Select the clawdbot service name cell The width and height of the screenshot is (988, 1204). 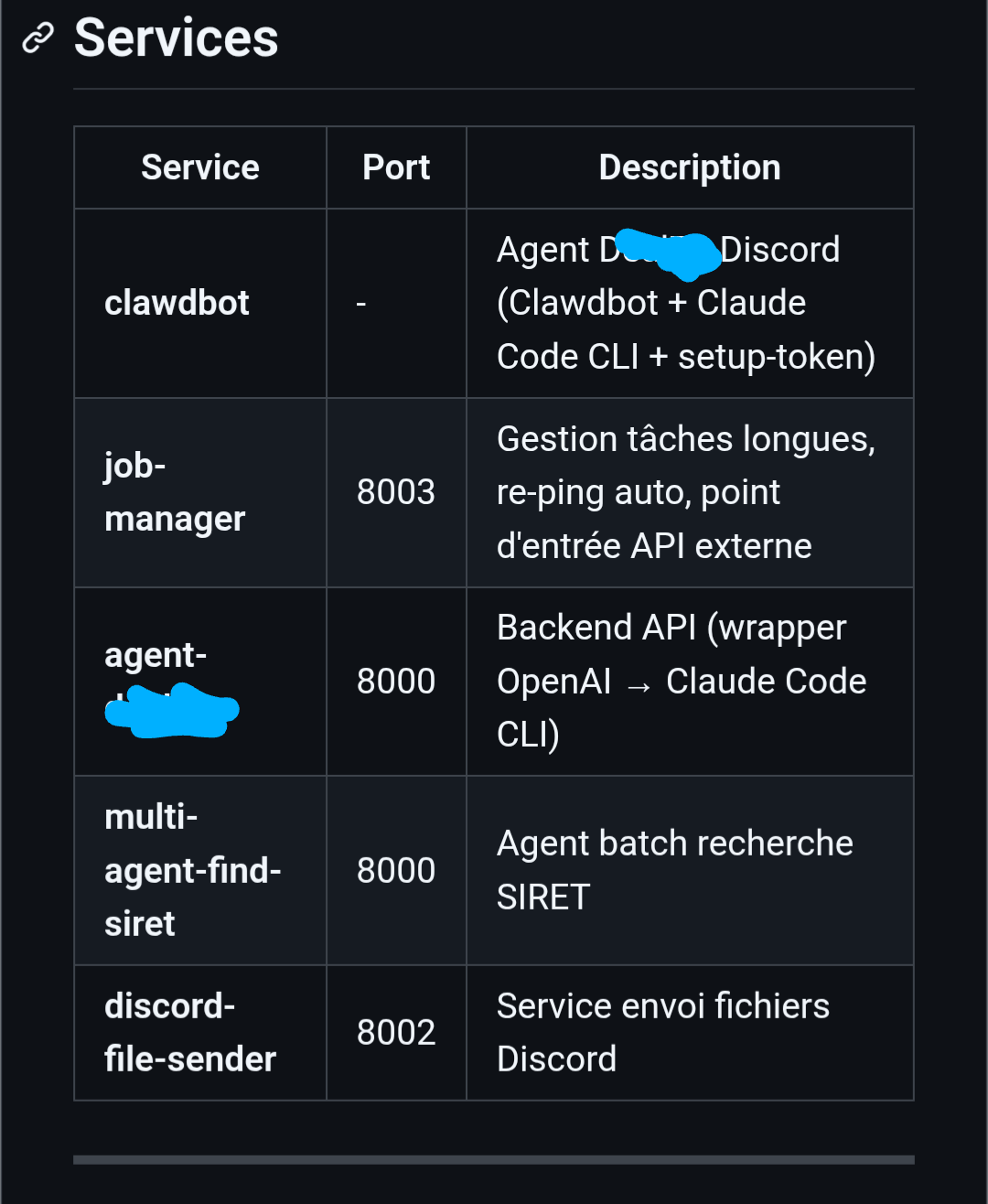[177, 303]
